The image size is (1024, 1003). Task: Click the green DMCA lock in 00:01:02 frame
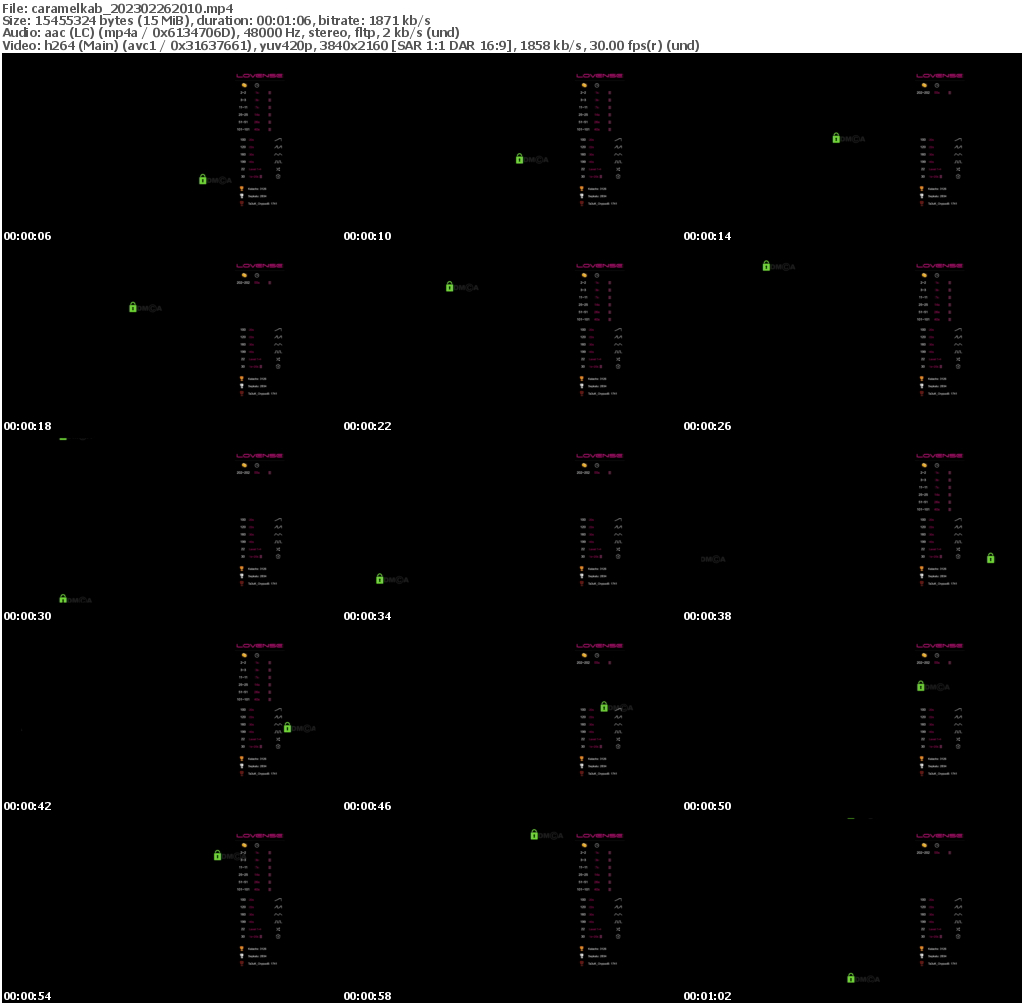tap(850, 977)
